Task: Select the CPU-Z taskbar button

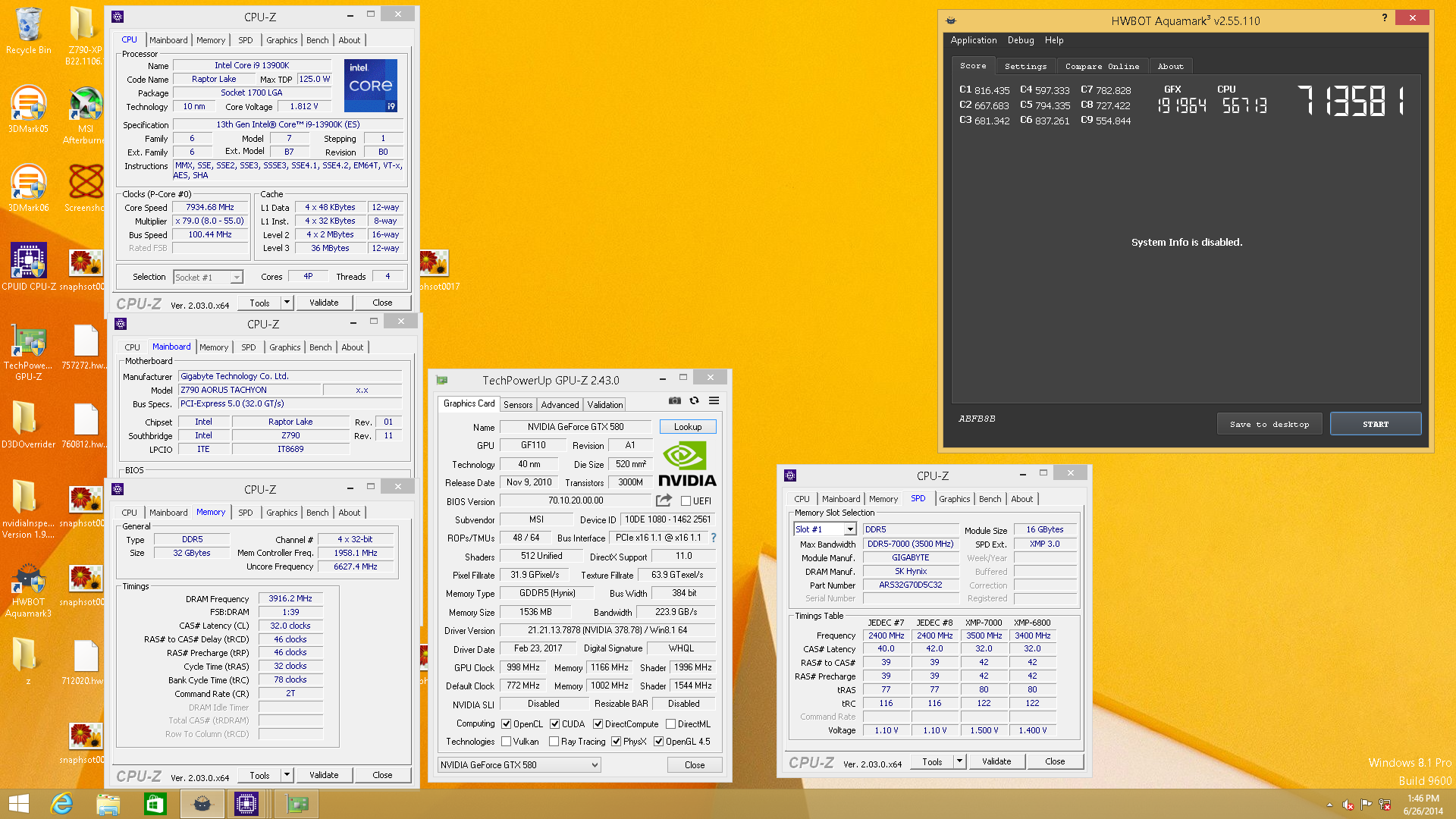Action: click(246, 804)
